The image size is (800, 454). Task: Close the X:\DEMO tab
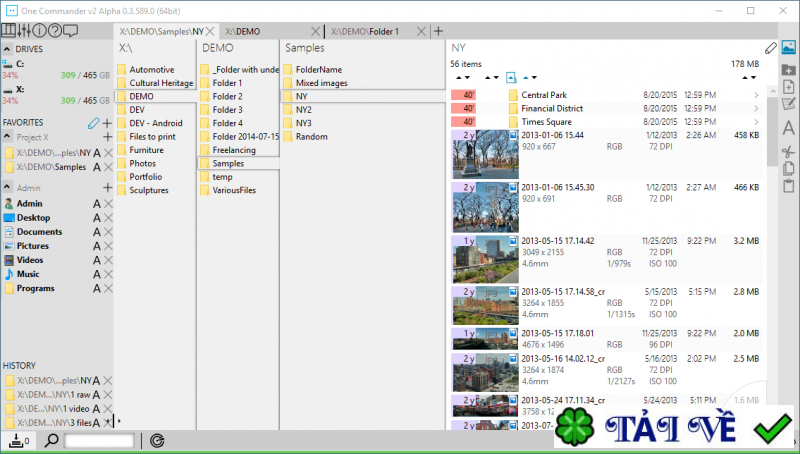(x=315, y=32)
